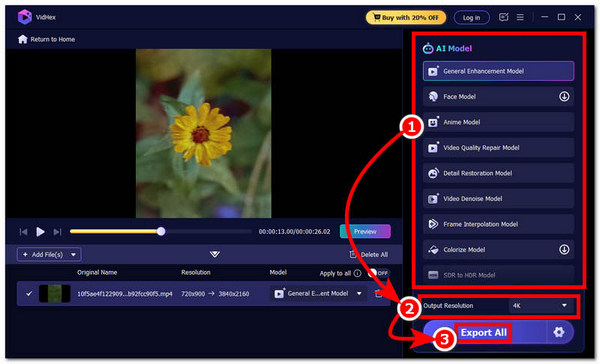Click Buy with 20% OFF button
600x364 pixels.
(406, 18)
